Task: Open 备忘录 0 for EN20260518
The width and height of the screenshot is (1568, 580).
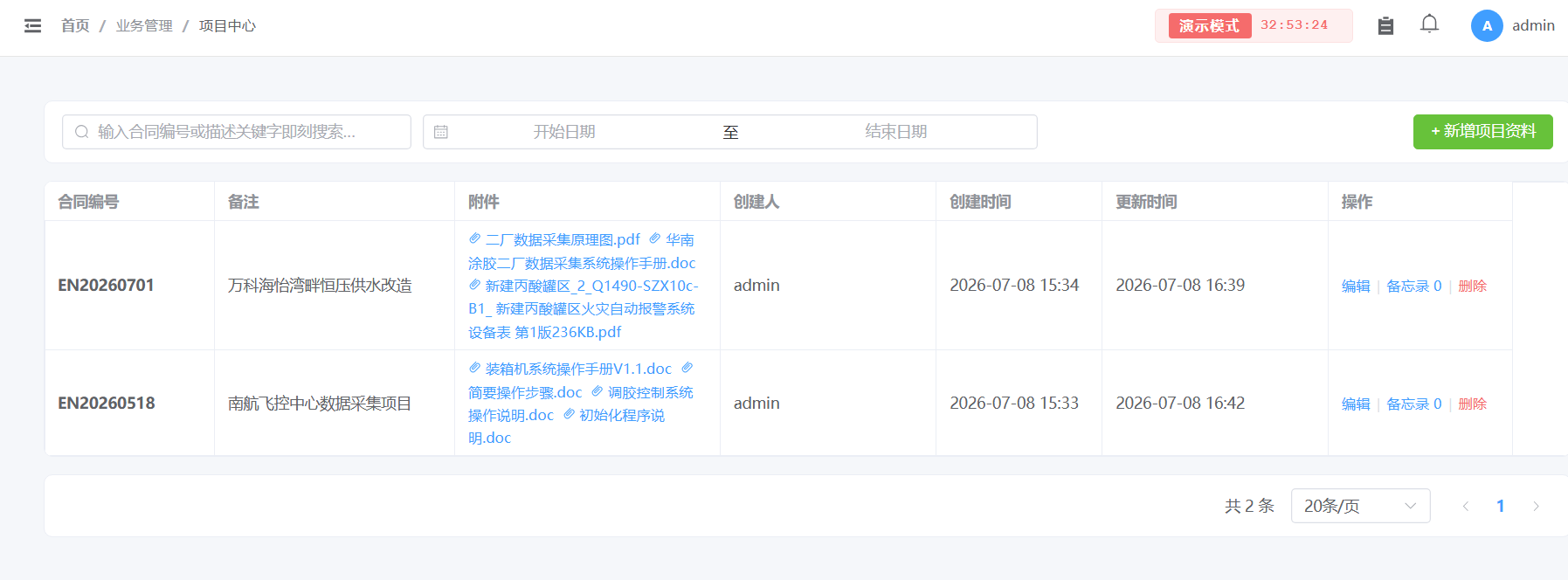Action: tap(1414, 404)
